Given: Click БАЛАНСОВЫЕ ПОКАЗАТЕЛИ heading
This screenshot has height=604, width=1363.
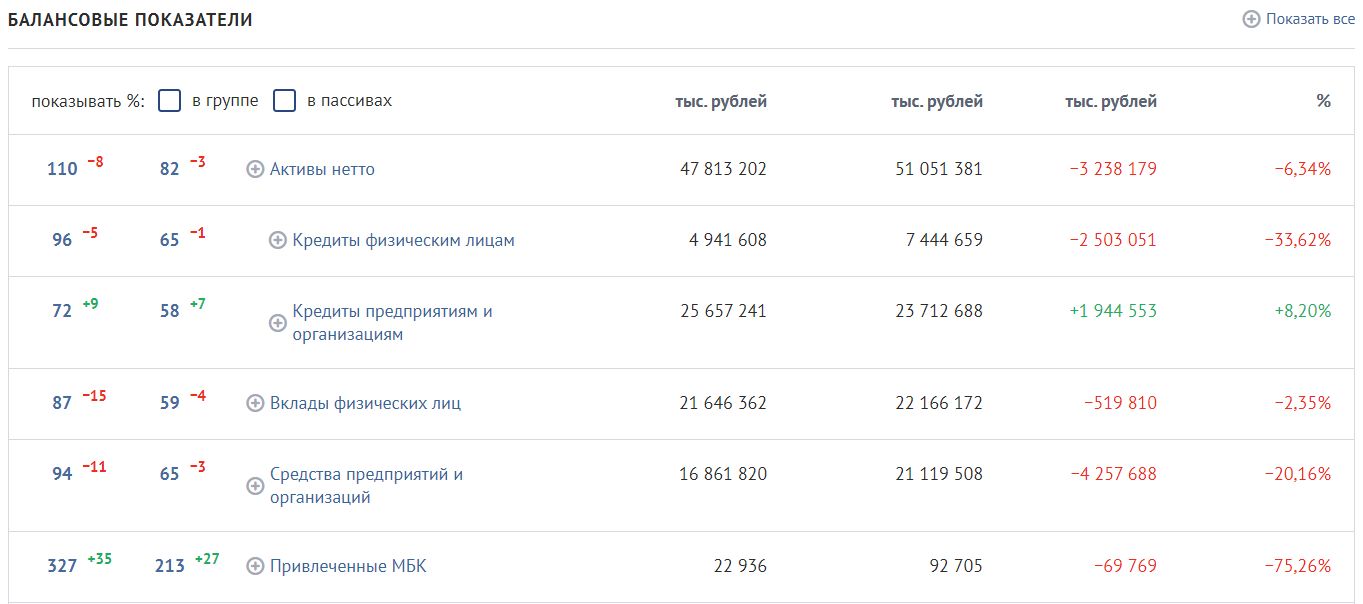Looking at the screenshot, I should click(x=130, y=20).
